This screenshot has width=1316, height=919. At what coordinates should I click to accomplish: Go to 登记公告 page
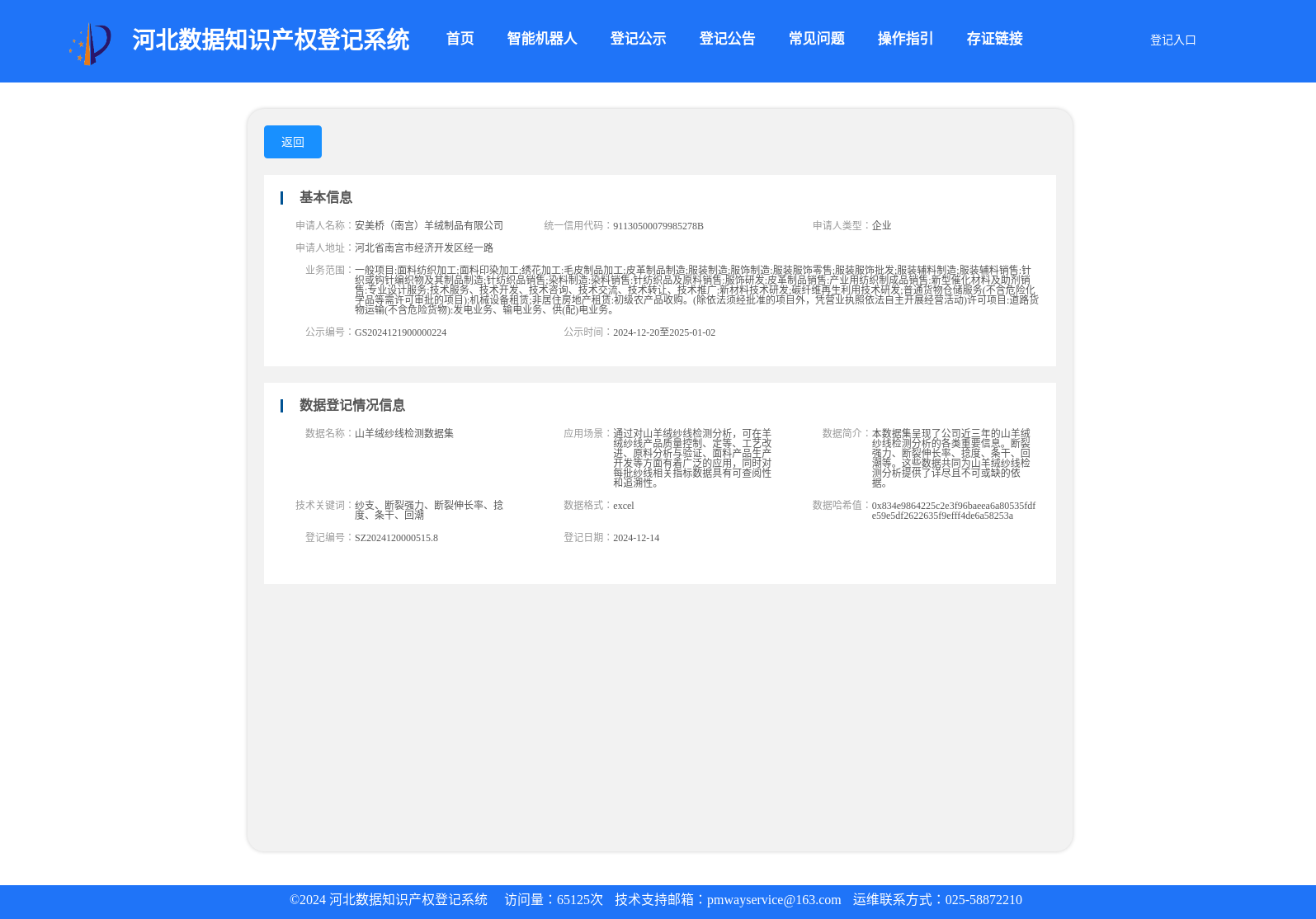(727, 39)
